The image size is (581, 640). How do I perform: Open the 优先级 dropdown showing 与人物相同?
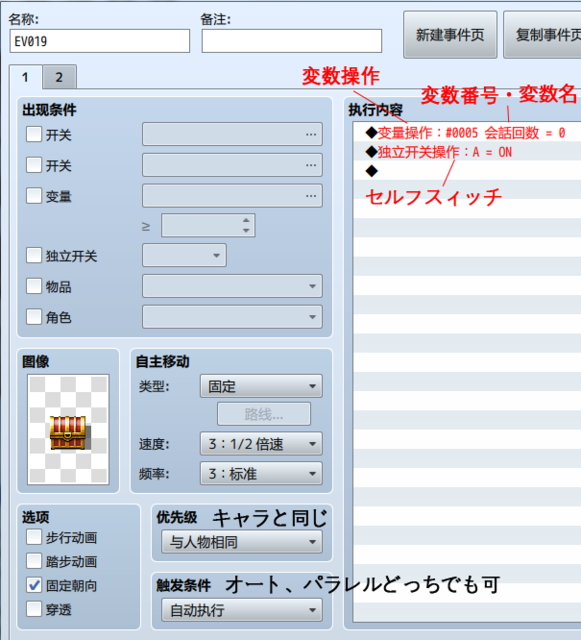242,542
